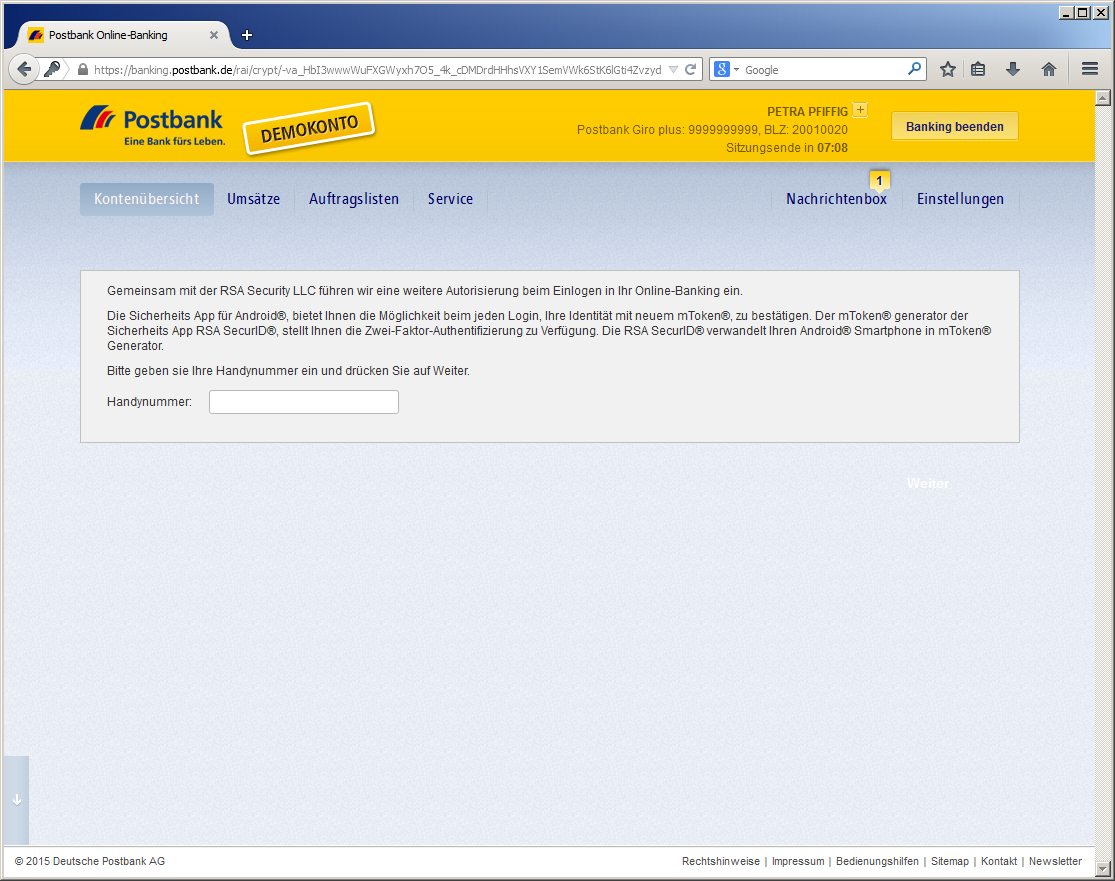Go to browser home page icon
The height and width of the screenshot is (881, 1115).
[x=1048, y=69]
